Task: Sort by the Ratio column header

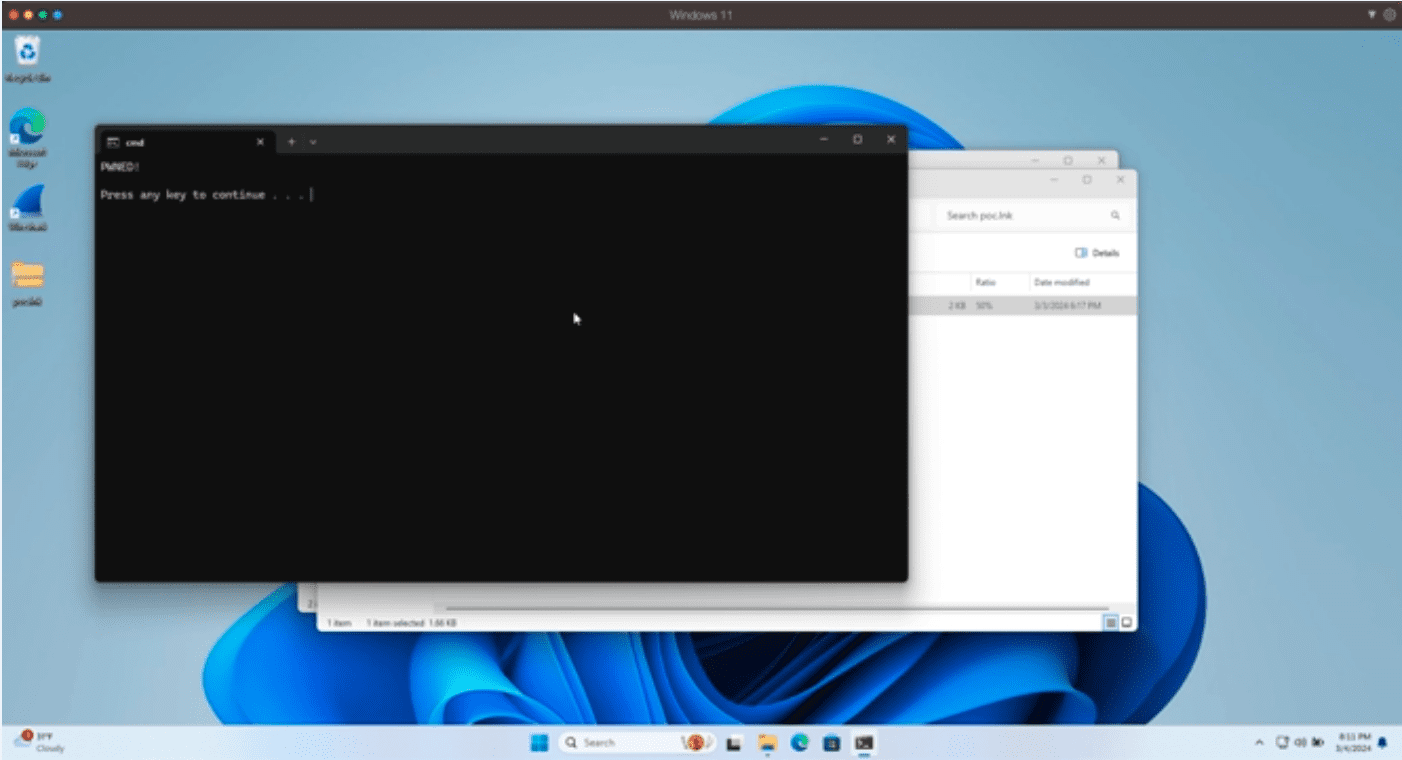Action: tap(985, 282)
